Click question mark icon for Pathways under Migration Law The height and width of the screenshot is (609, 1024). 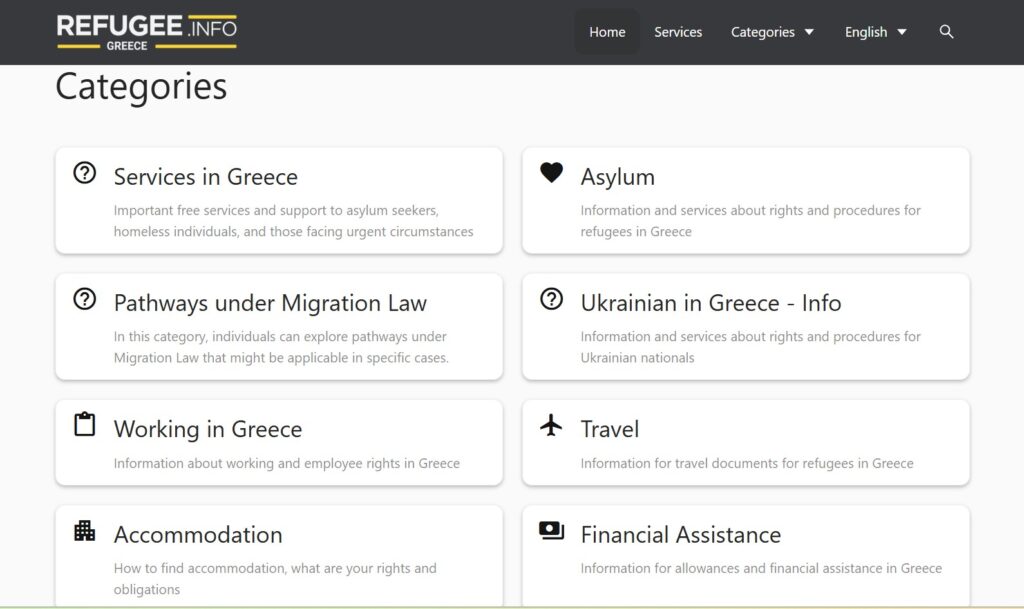coord(85,299)
